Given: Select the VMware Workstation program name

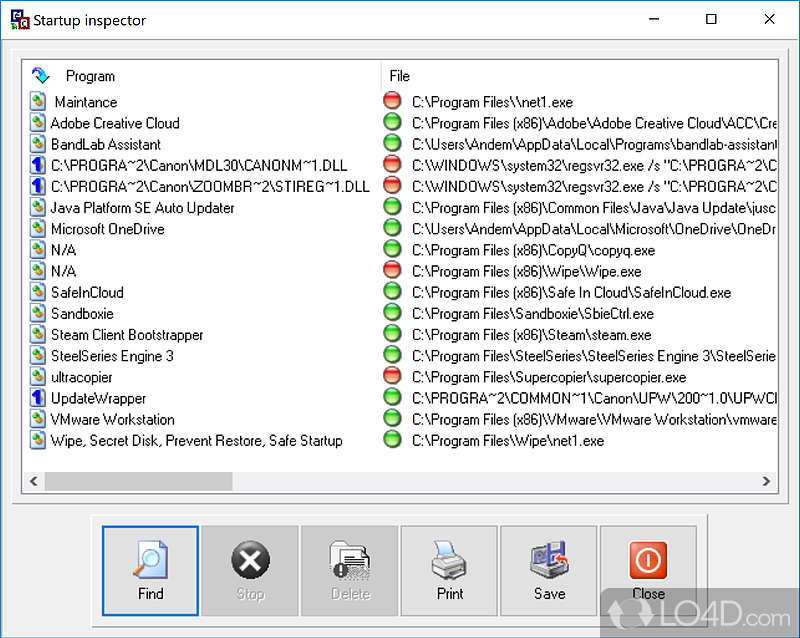Looking at the screenshot, I should click(112, 420).
